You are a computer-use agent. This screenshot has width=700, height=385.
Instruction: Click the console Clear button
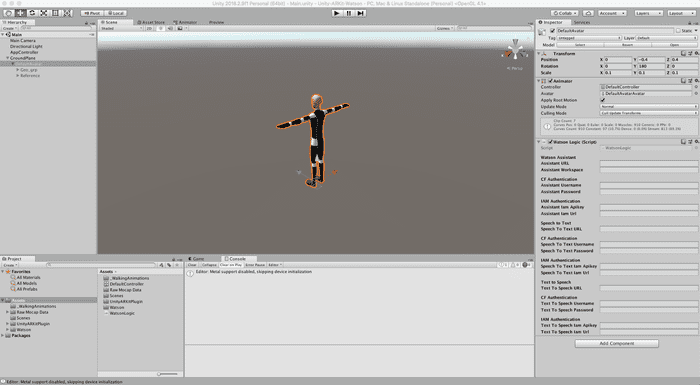[x=192, y=265]
